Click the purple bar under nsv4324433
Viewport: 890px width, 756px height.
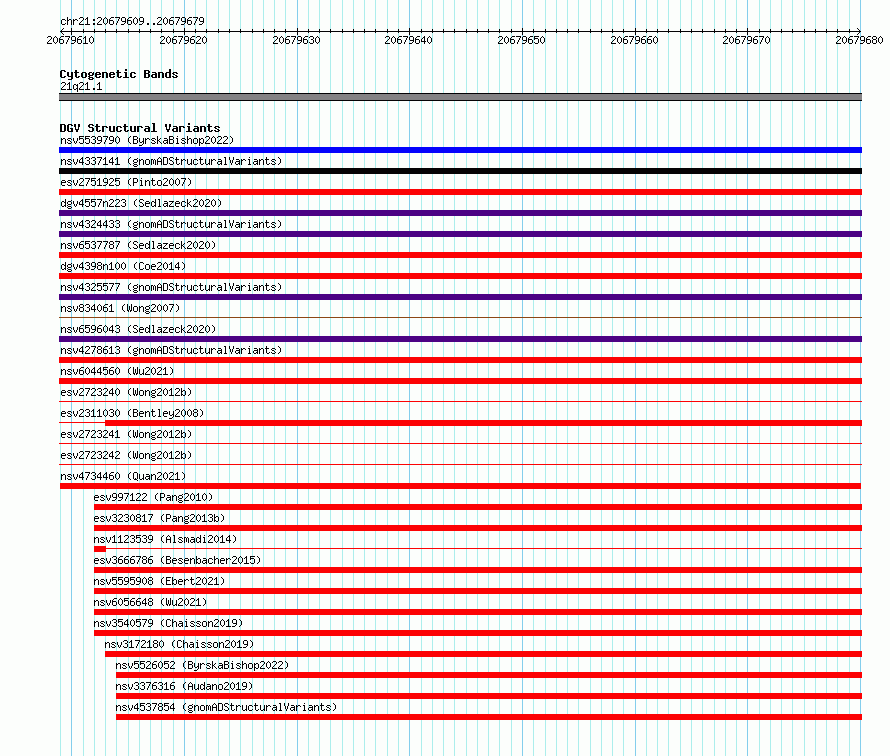460,234
